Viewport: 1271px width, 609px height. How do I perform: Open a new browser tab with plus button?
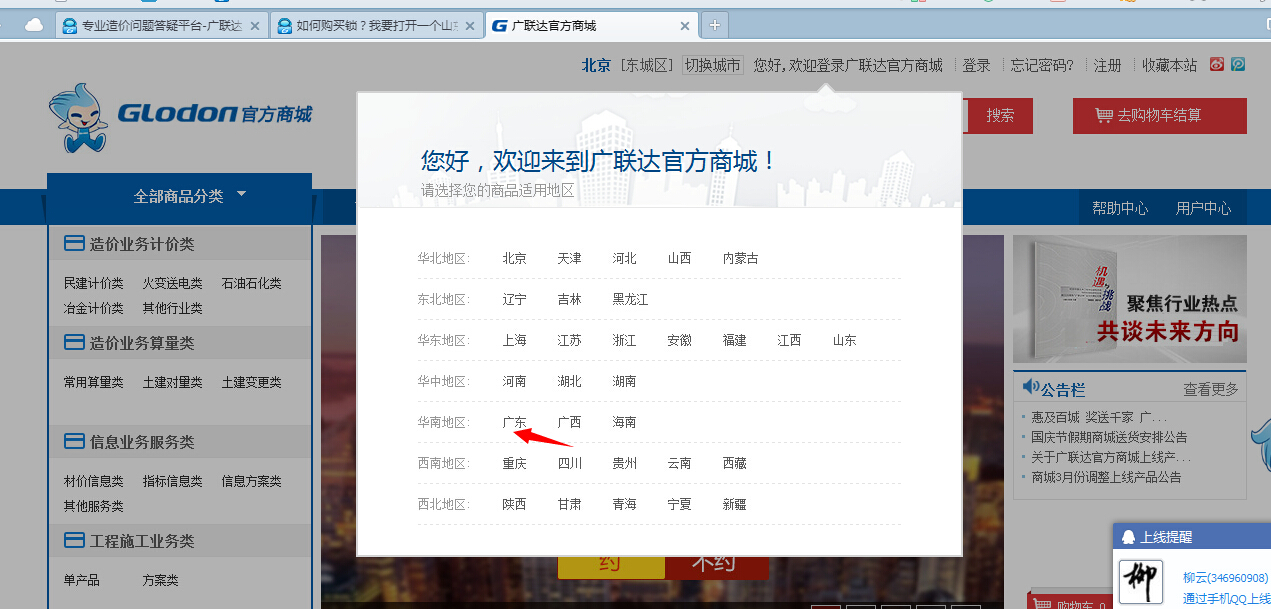point(715,25)
